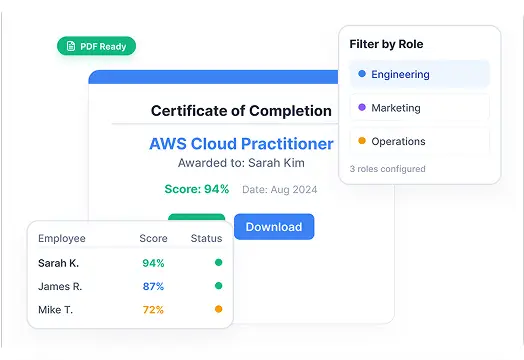Click the Status column header
This screenshot has height=360, width=524.
pyautogui.click(x=207, y=238)
